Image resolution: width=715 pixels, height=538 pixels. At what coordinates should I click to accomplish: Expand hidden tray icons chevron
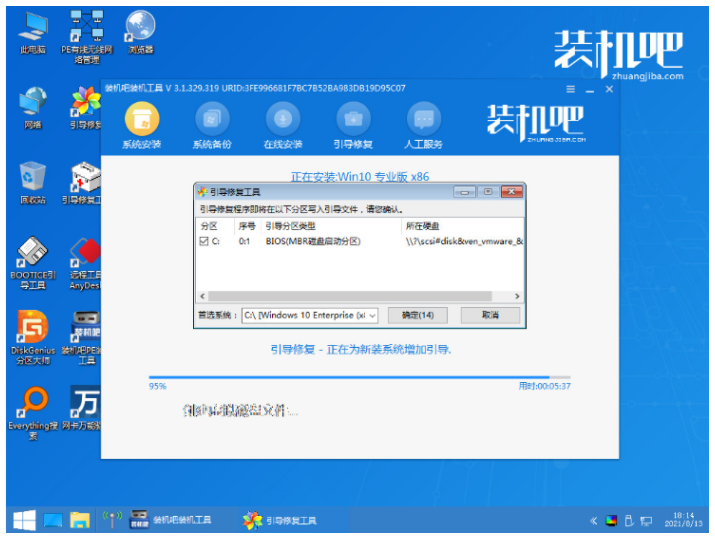point(593,521)
